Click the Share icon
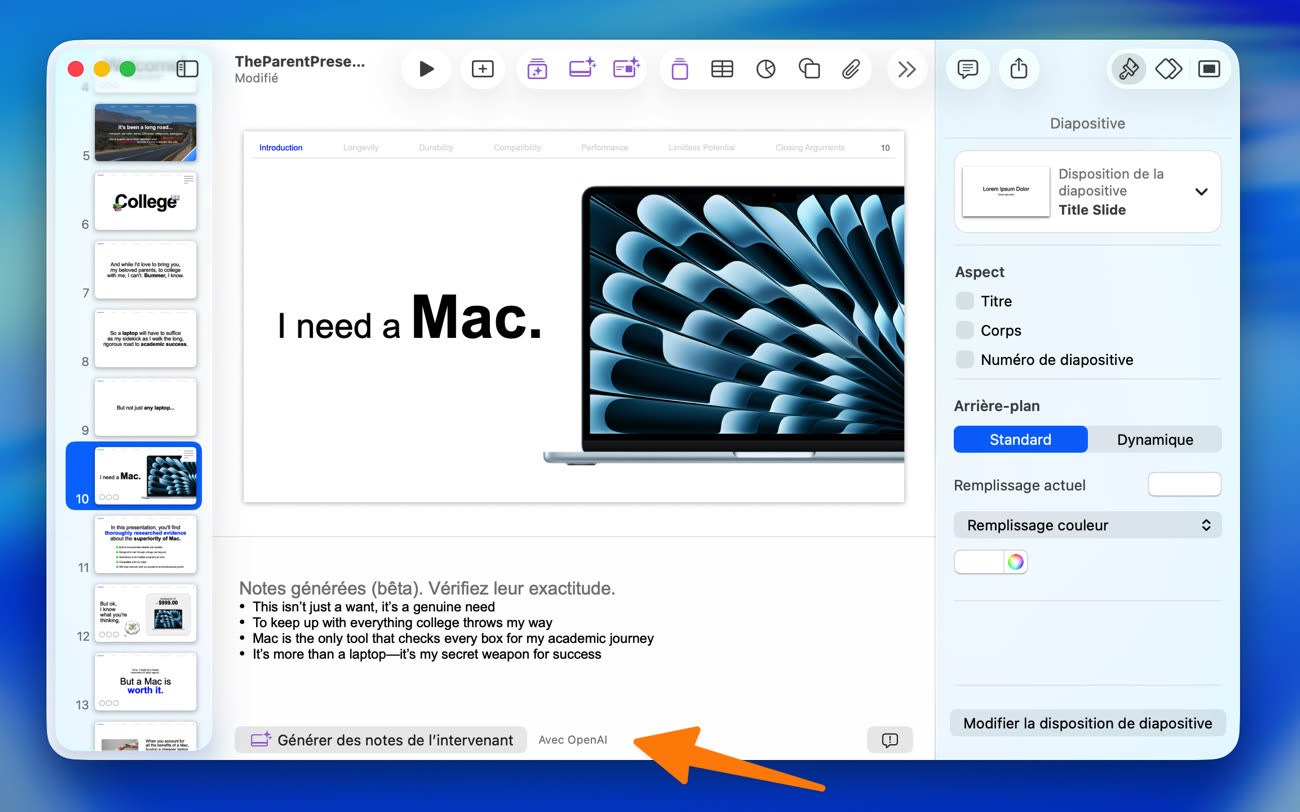 [x=1018, y=69]
